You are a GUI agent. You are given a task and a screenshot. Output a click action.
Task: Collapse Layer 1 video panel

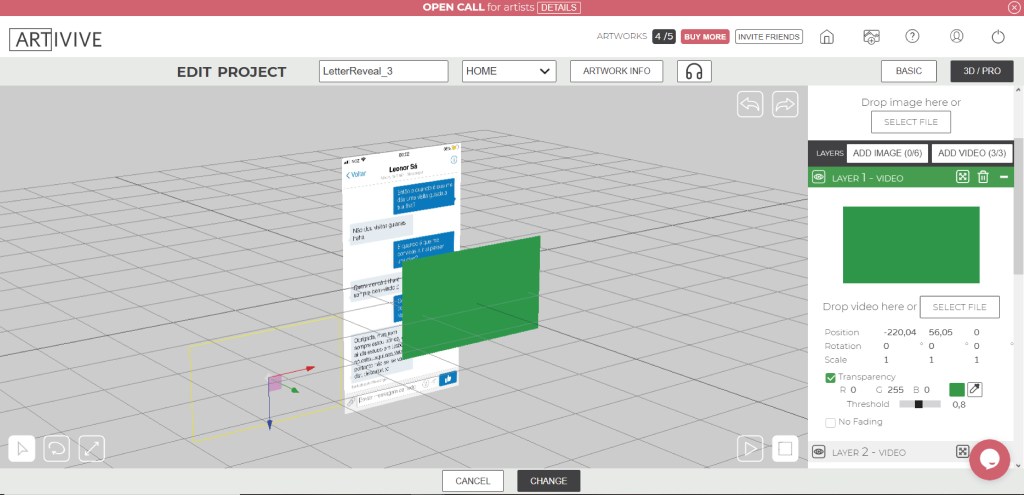[1003, 177]
